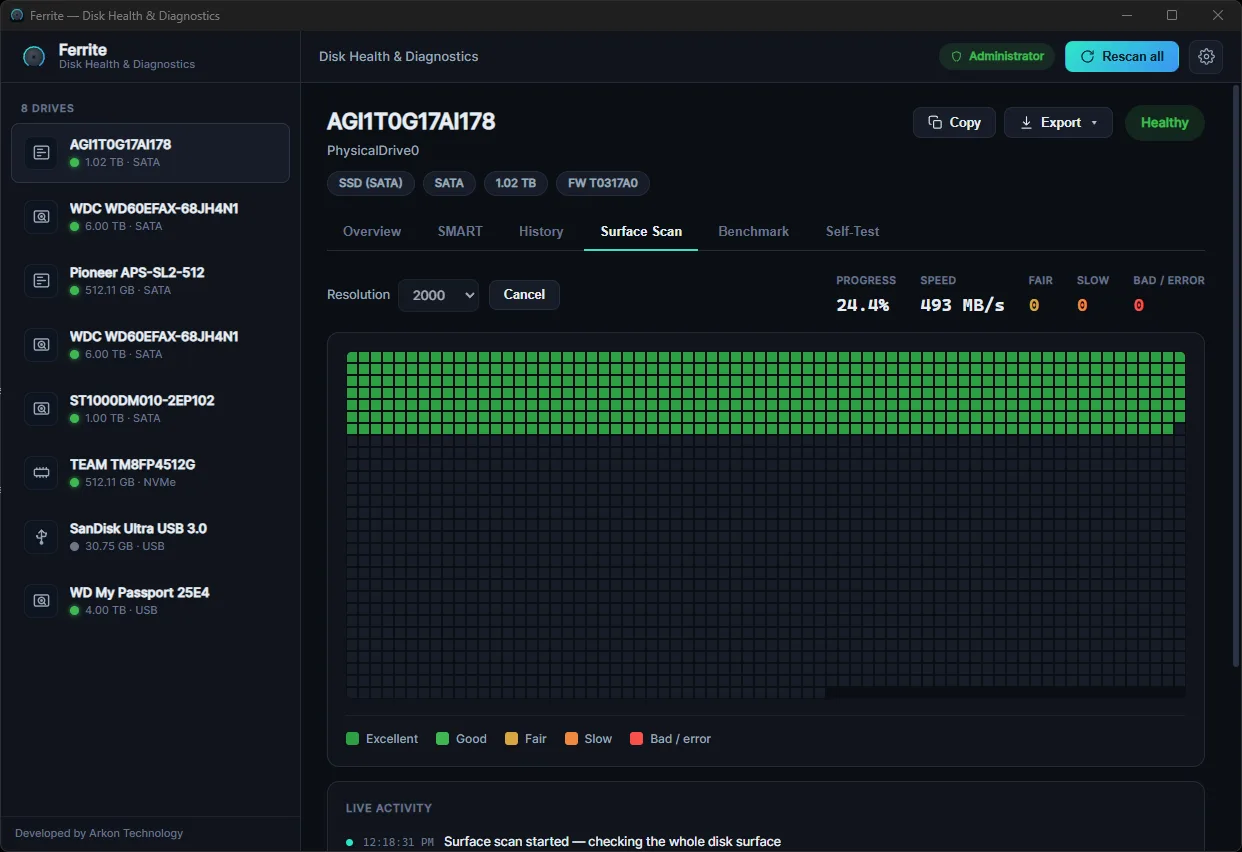Click the Administrator badge

[997, 57]
